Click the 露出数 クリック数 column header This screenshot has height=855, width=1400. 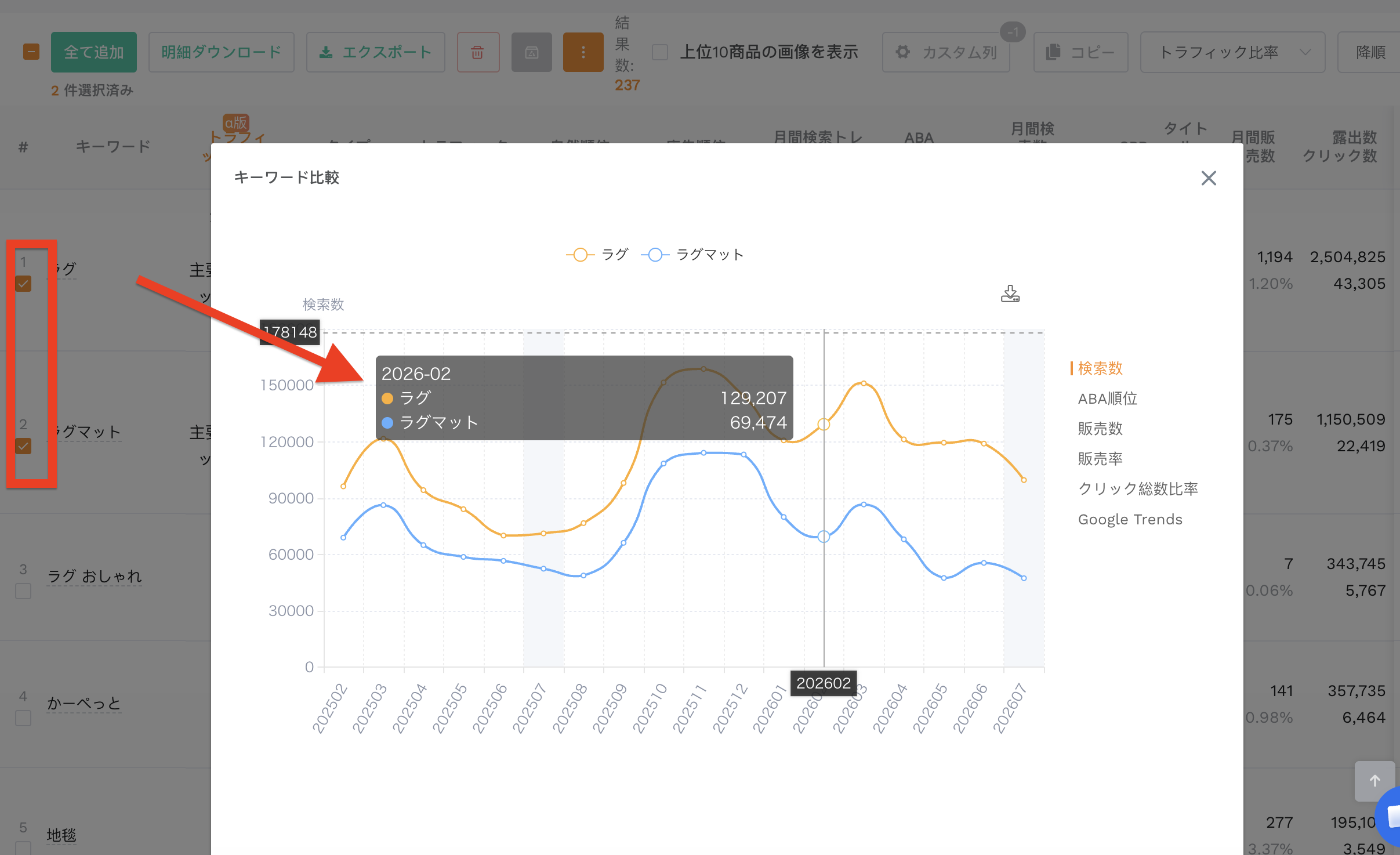pos(1340,146)
